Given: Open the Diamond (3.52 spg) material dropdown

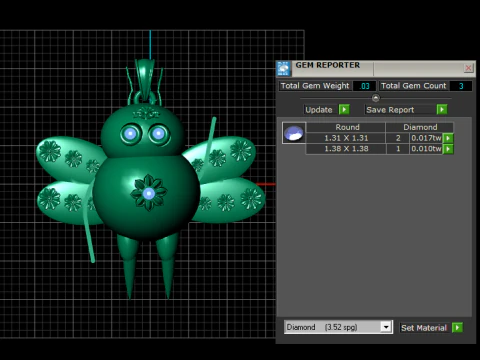Looking at the screenshot, I should [338, 327].
